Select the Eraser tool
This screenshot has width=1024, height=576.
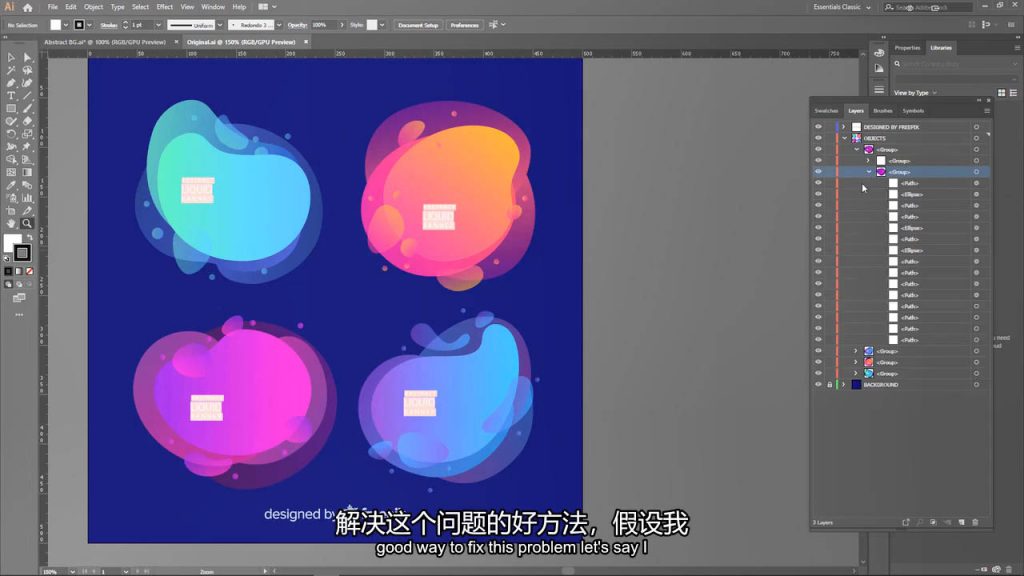tap(27, 121)
